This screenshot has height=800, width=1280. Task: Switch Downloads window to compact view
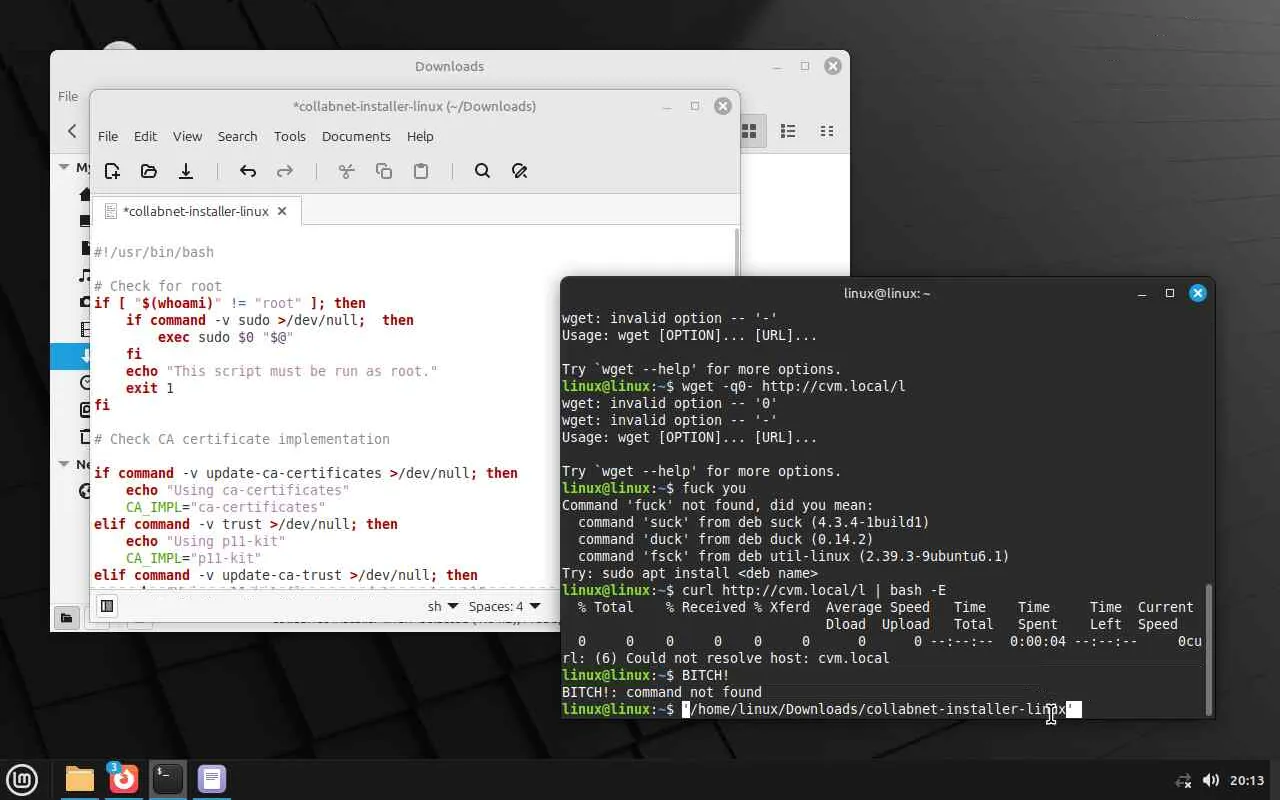(826, 131)
